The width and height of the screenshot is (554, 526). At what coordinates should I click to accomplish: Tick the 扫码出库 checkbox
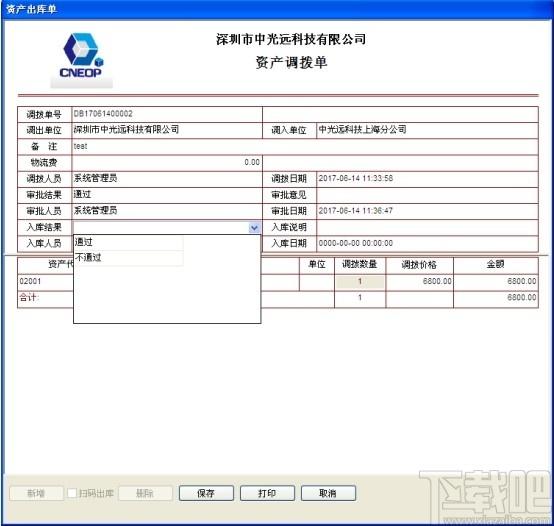point(72,493)
